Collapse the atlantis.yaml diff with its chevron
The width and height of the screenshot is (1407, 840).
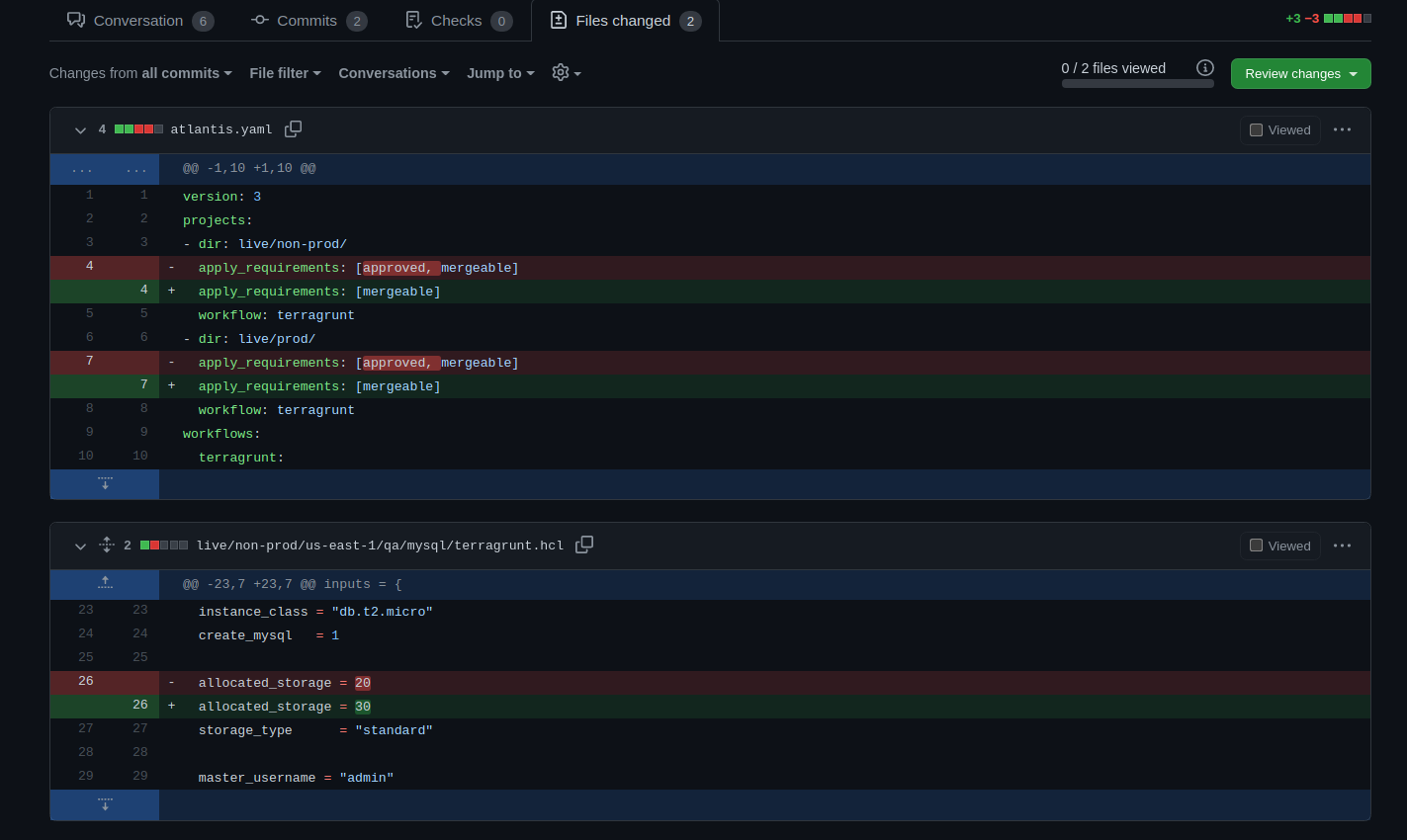pyautogui.click(x=80, y=129)
